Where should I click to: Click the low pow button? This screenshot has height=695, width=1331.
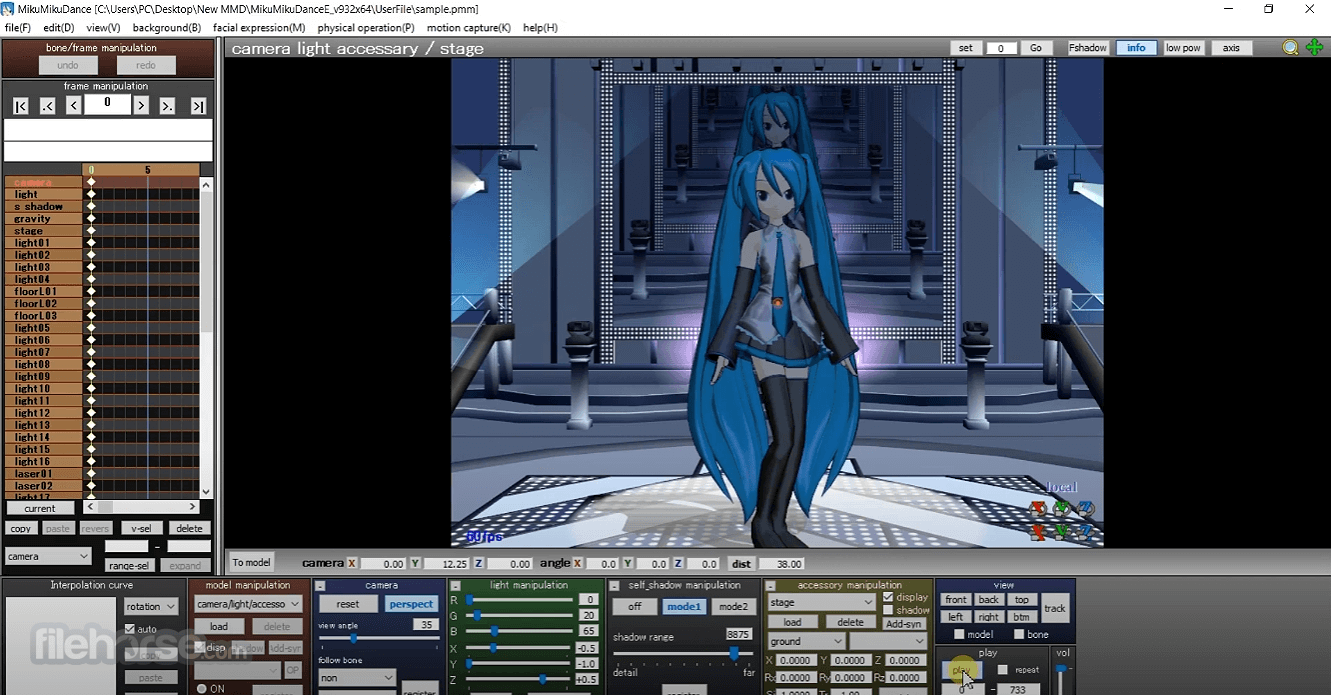coord(1183,48)
